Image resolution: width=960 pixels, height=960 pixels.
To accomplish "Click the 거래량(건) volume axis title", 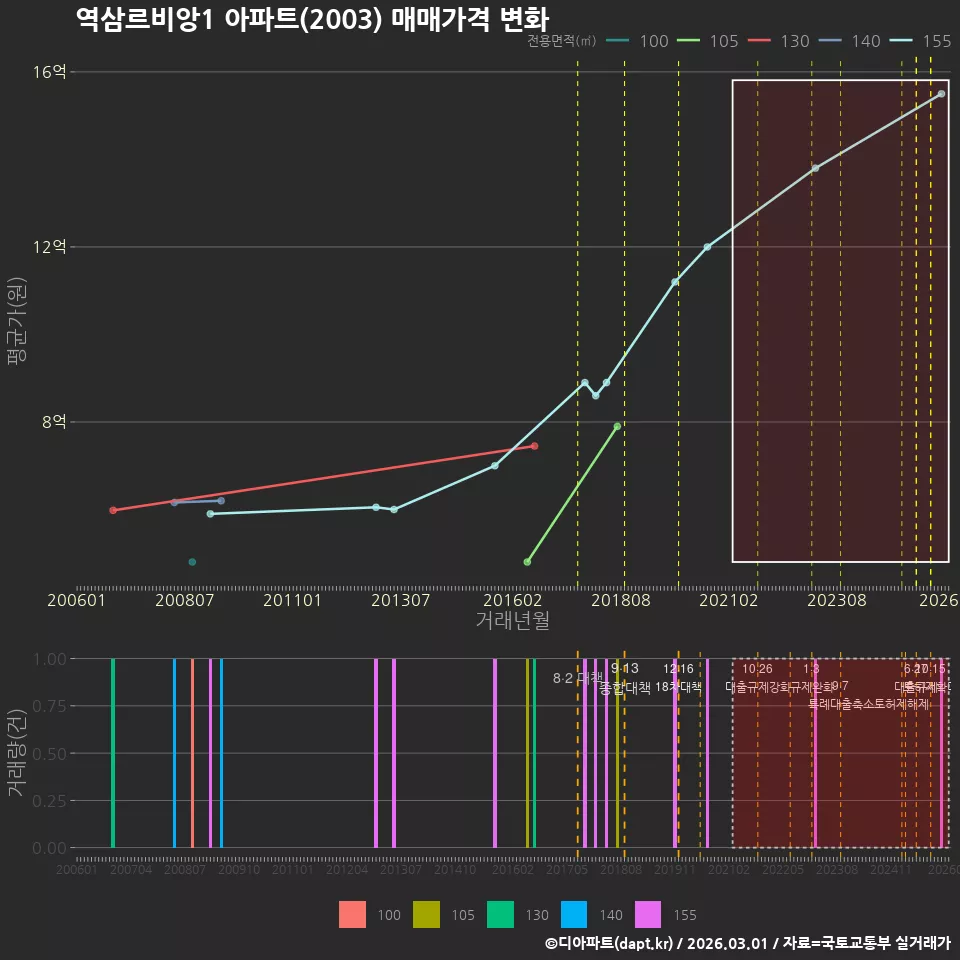I will pos(17,753).
